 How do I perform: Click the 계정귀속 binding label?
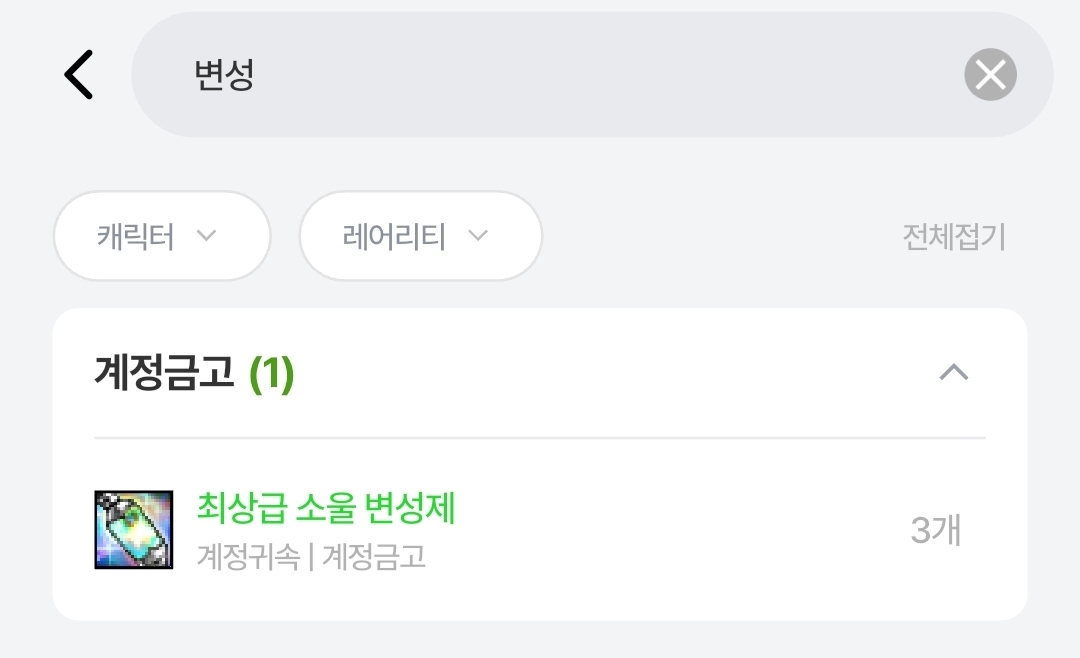coord(248,557)
